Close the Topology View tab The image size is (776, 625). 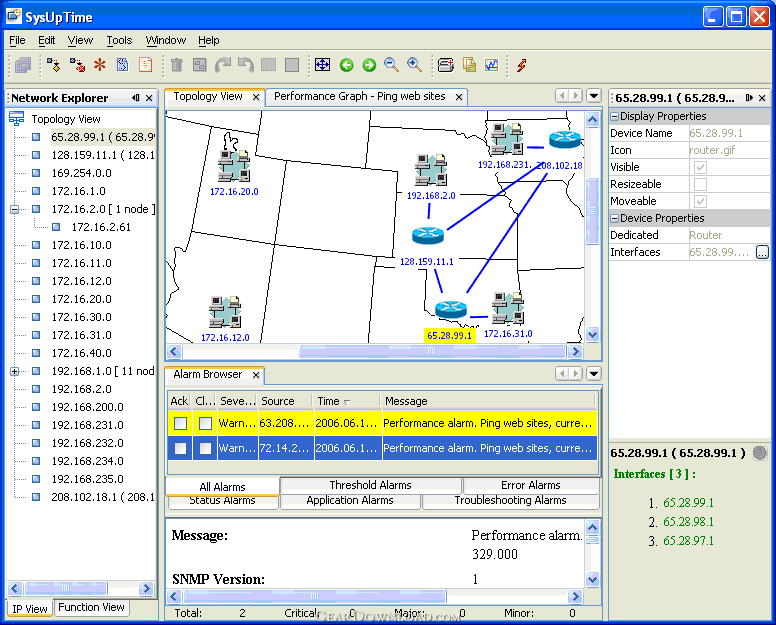[256, 97]
